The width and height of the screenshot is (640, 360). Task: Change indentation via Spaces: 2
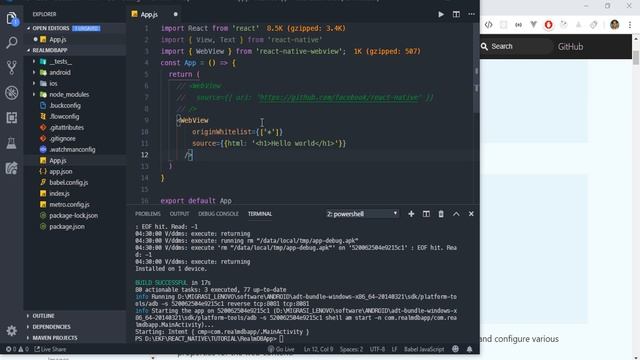[x=351, y=349]
